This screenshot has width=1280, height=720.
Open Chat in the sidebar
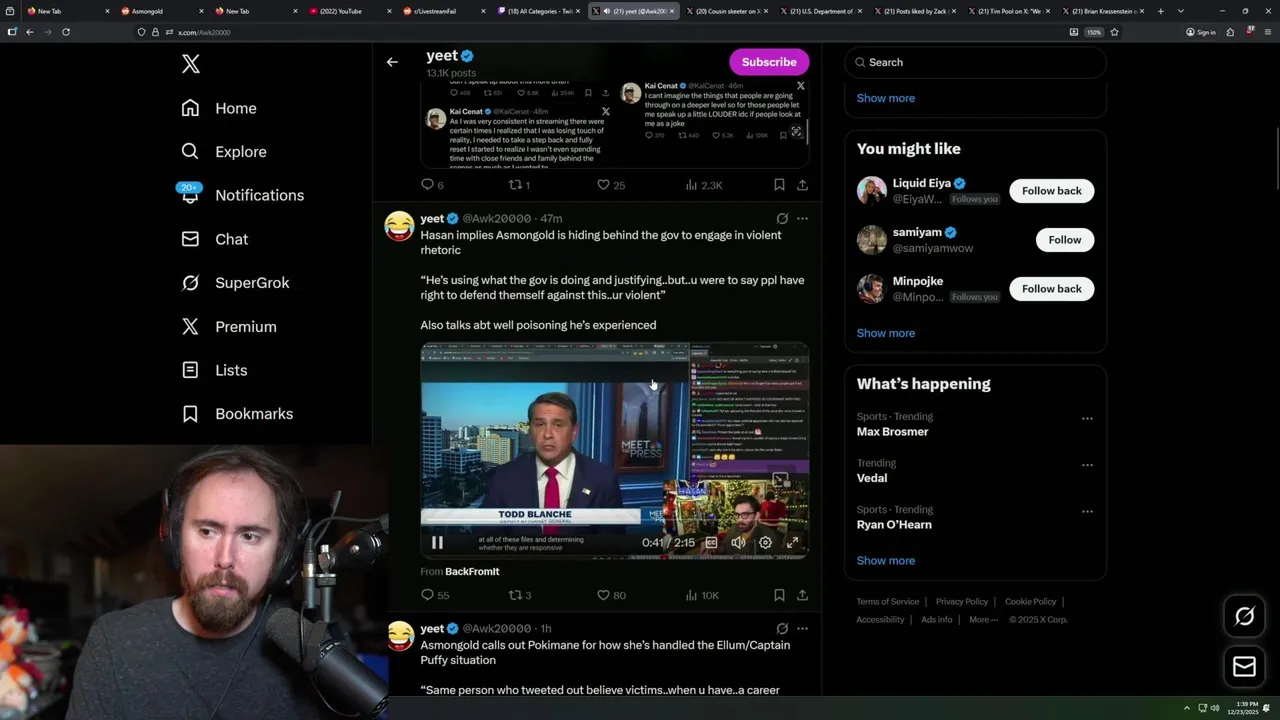[x=214, y=239]
